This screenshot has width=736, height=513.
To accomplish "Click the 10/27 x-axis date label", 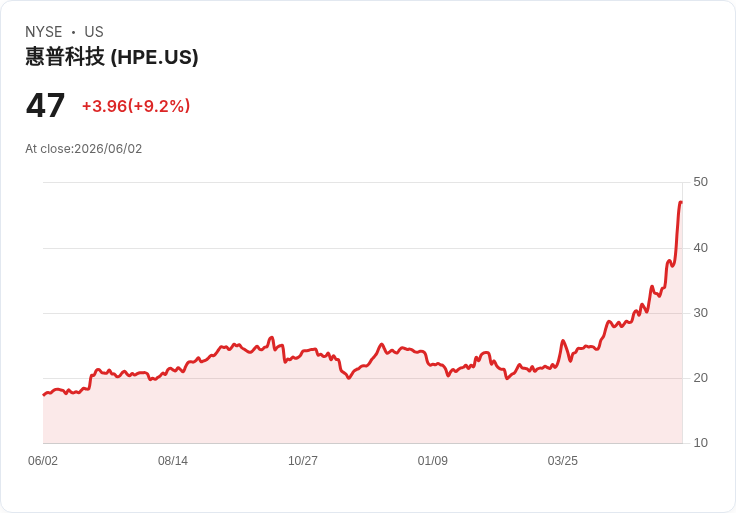I will click(303, 461).
